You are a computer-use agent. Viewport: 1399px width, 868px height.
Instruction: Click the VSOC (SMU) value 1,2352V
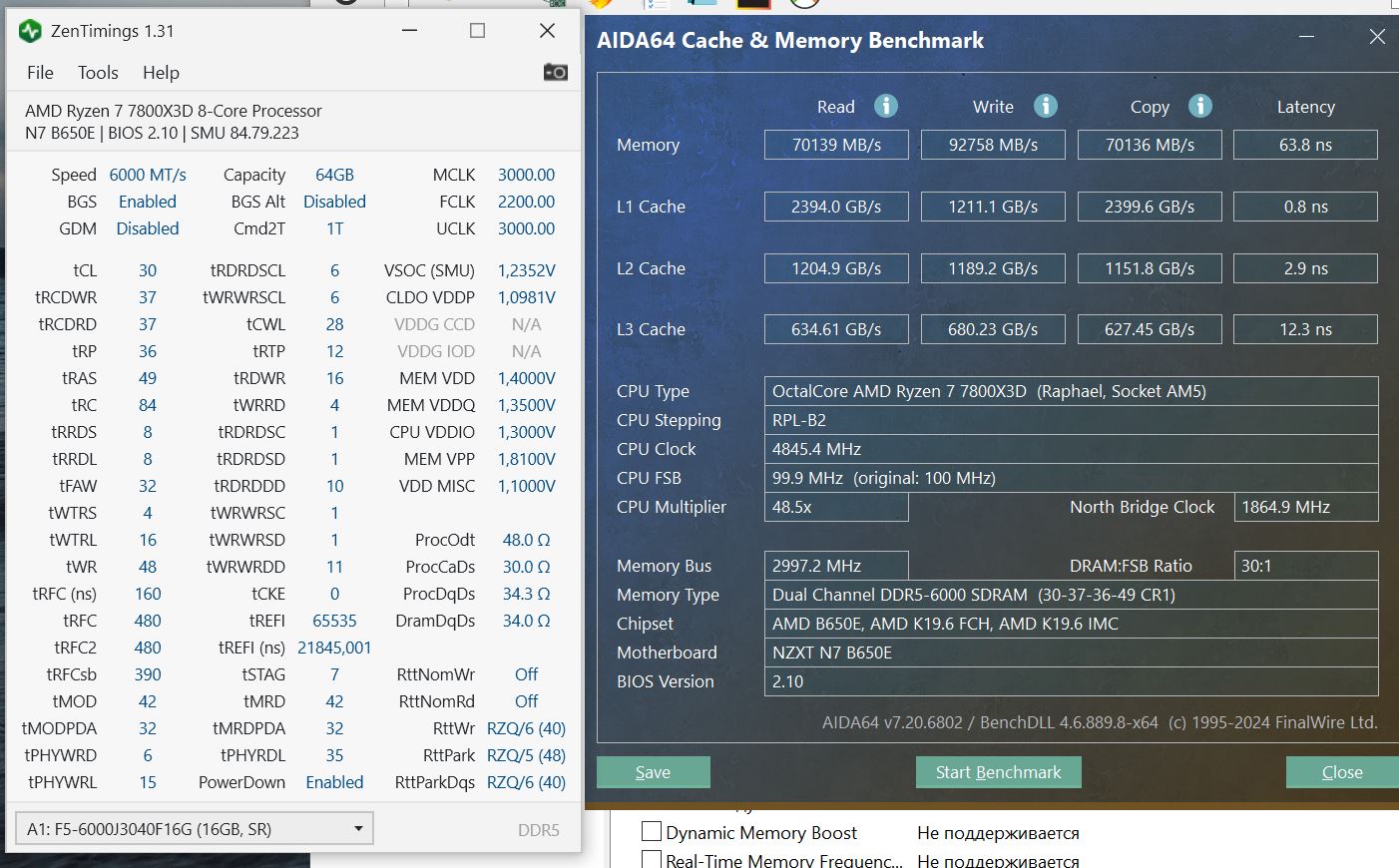(526, 270)
